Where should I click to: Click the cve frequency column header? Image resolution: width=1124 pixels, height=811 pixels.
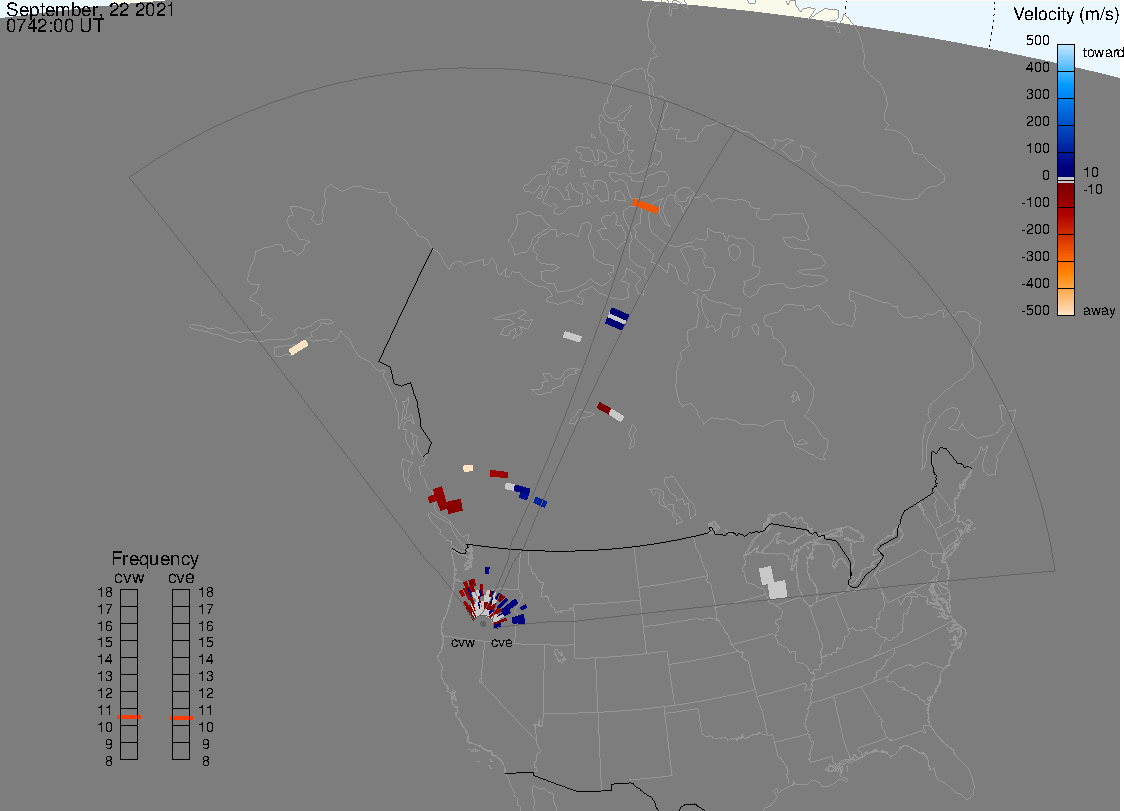(181, 577)
